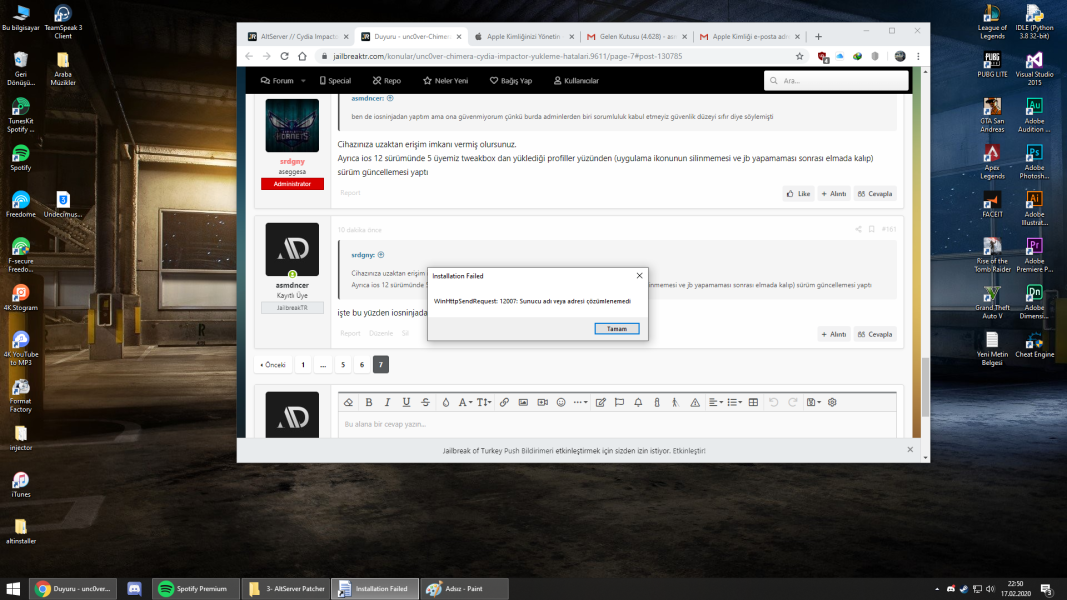Click the share icon on post #161
Viewport: 1067px width, 600px height.
(858, 229)
